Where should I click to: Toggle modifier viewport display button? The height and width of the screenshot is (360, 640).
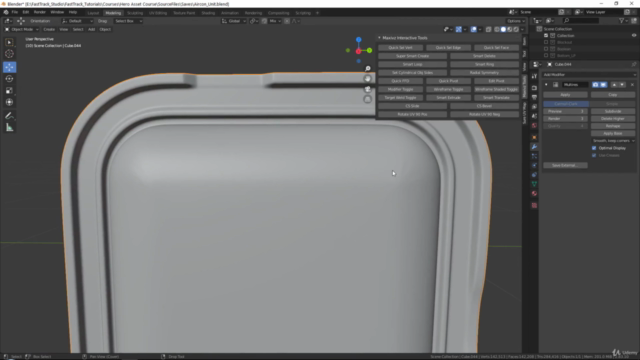pyautogui.click(x=603, y=85)
